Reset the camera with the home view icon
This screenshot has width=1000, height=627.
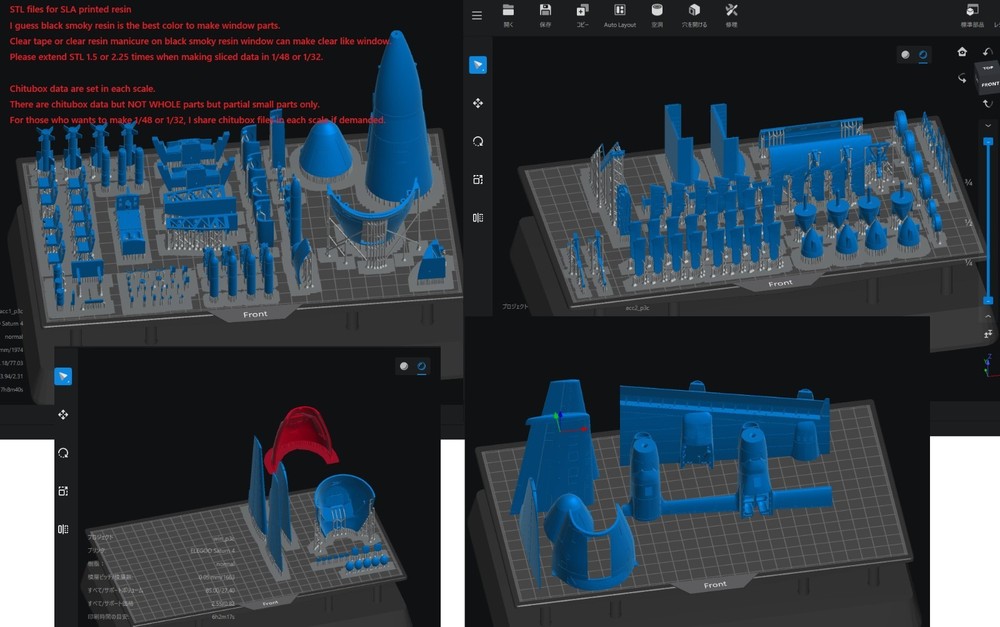coord(962,52)
